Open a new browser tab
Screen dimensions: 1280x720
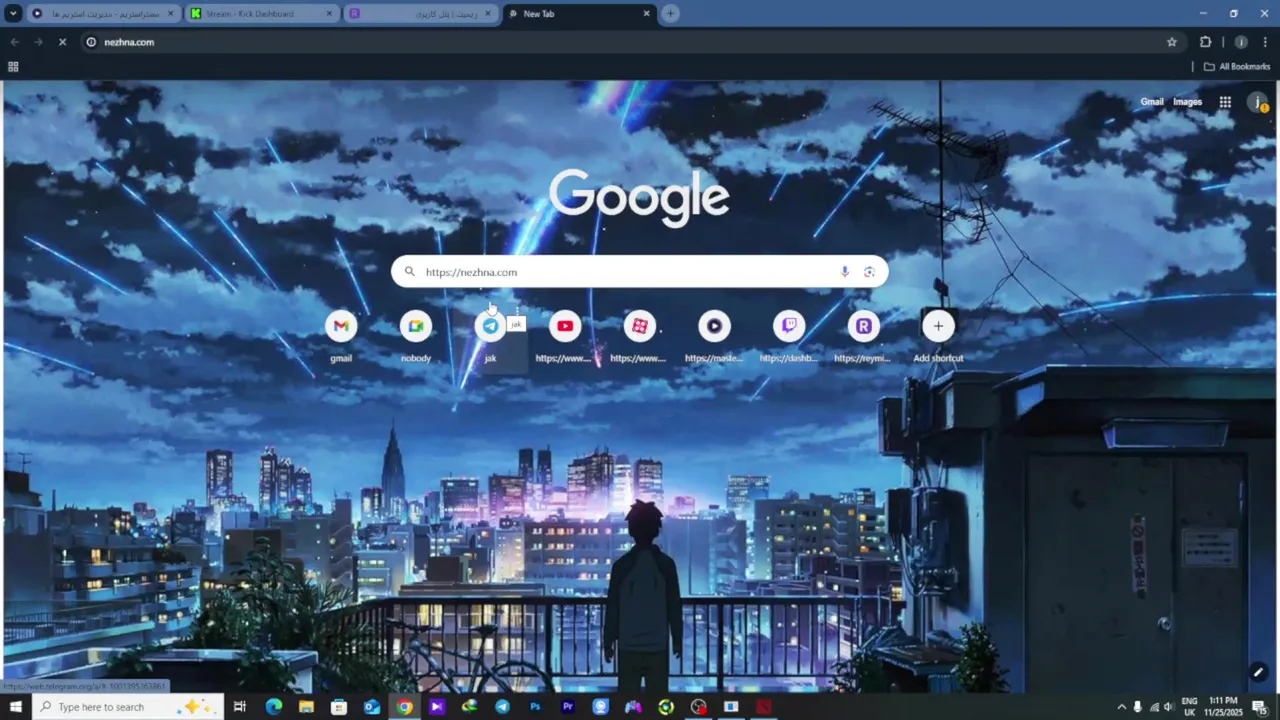point(671,13)
